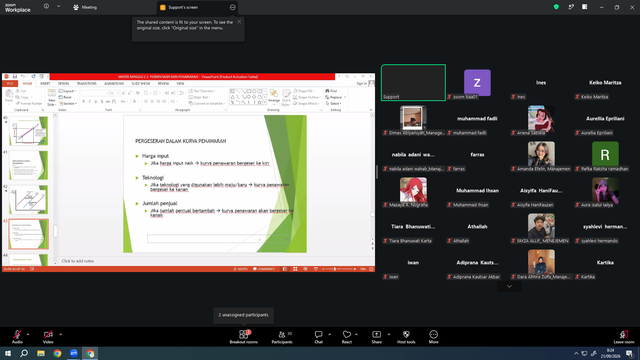Image resolution: width=640 pixels, height=360 pixels.
Task: Open the dropdown chevron beside the info icon
Action: coord(58,7)
